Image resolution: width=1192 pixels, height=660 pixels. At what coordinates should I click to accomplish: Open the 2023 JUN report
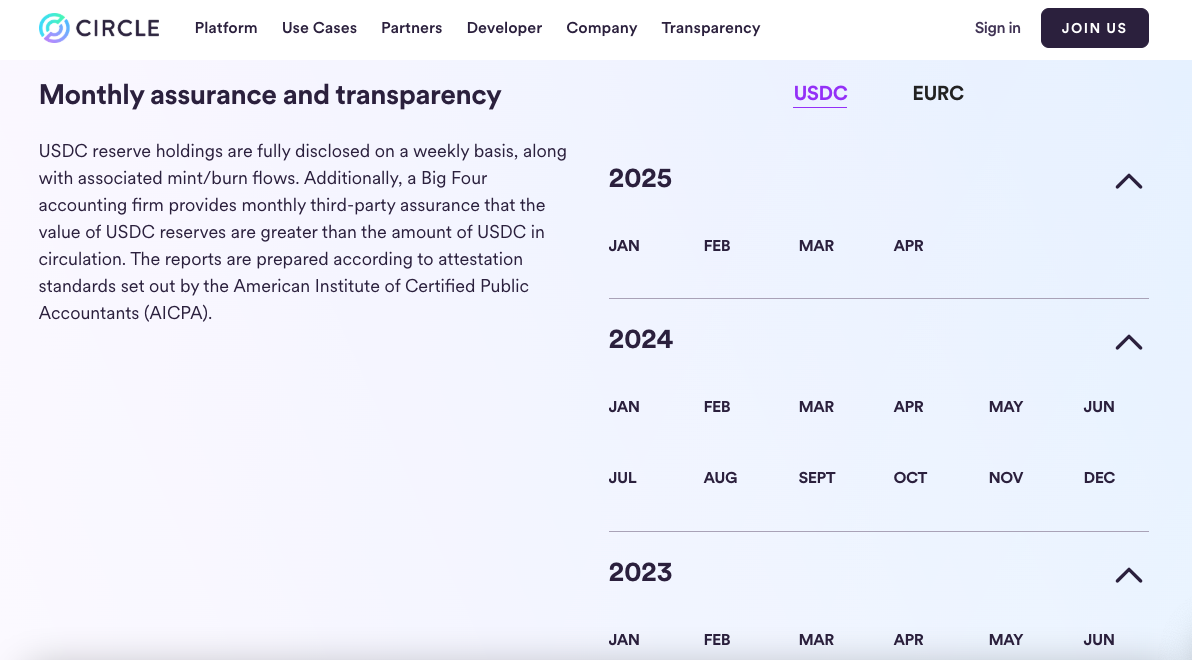[x=1099, y=639]
